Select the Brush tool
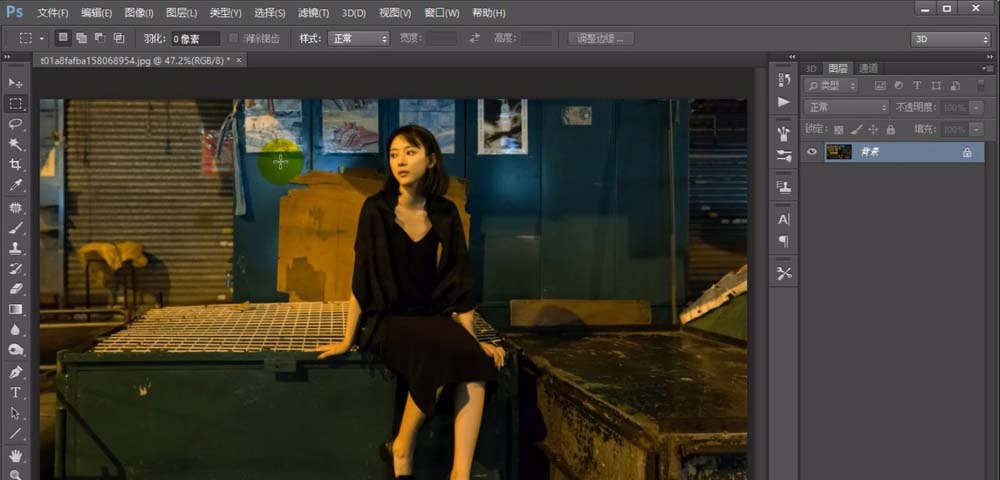This screenshot has width=1000, height=480. [x=16, y=228]
